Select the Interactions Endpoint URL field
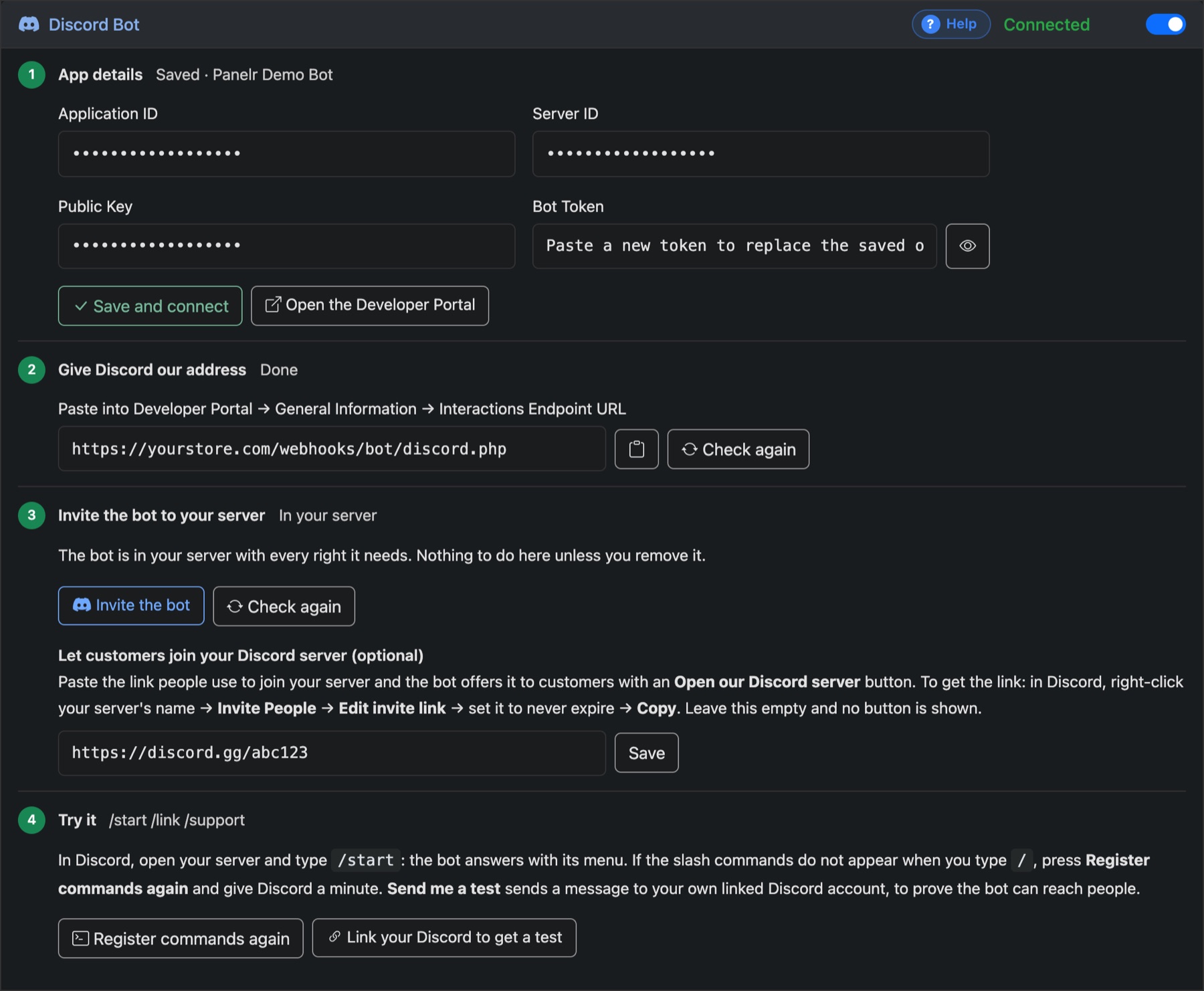Image resolution: width=1204 pixels, height=991 pixels. [332, 449]
